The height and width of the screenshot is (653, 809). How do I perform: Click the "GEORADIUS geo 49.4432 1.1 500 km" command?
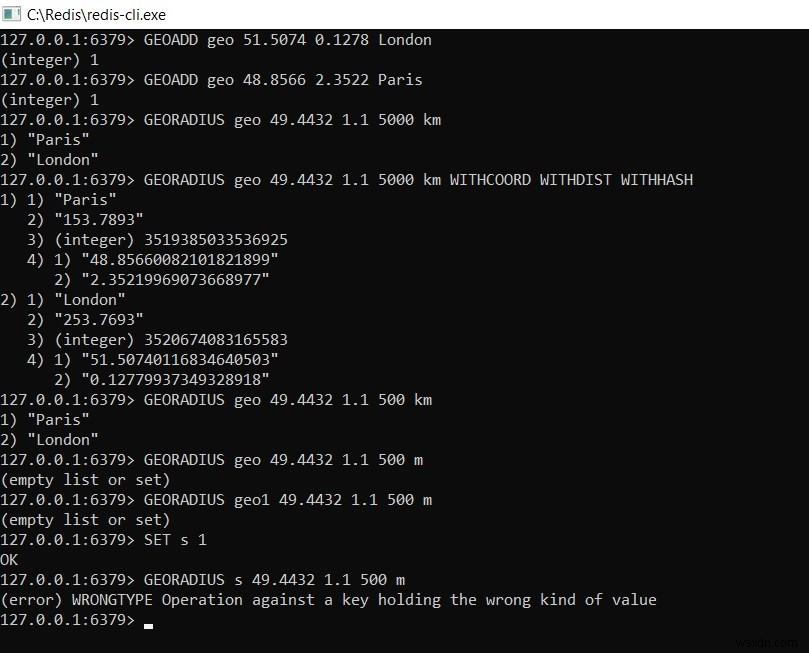tap(216, 400)
